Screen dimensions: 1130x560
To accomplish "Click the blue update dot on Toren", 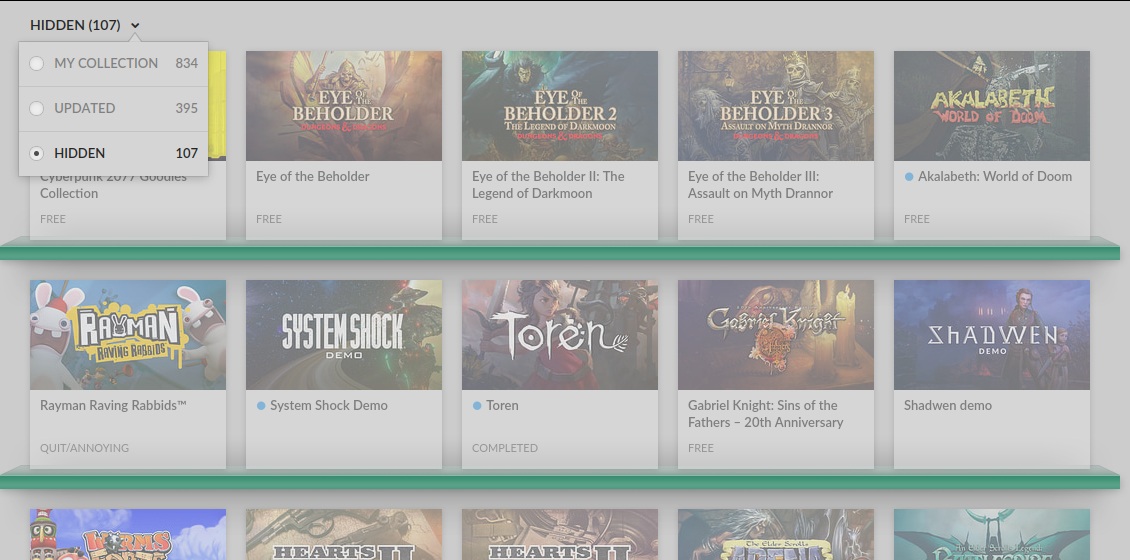I will (x=476, y=406).
